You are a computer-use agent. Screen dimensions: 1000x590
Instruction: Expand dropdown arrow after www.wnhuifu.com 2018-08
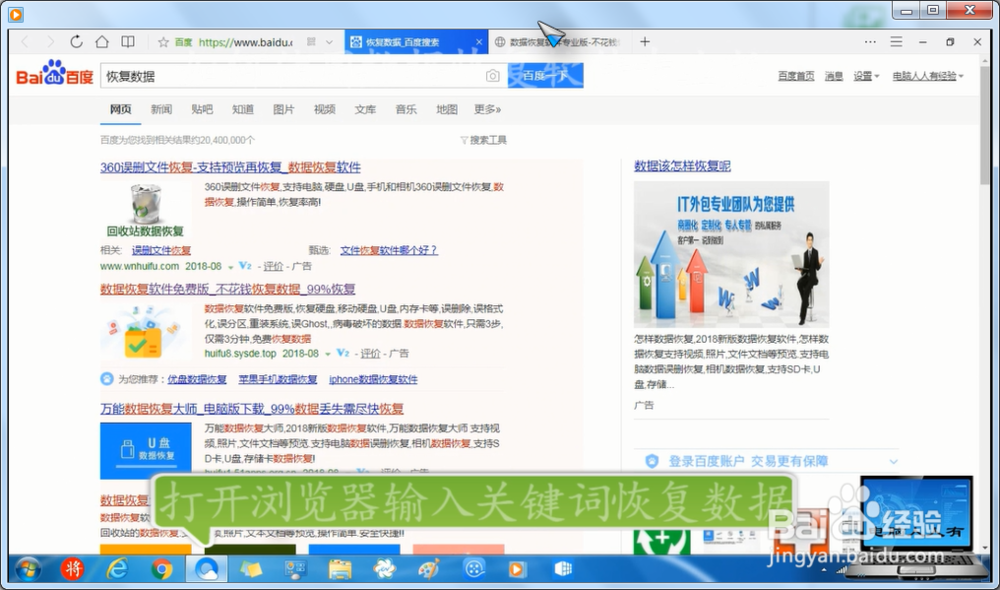click(231, 267)
